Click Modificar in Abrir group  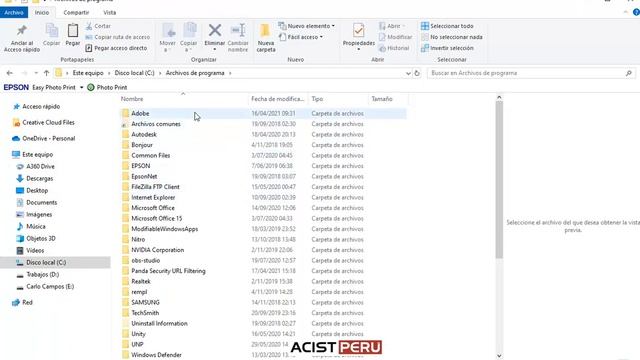[x=395, y=37]
